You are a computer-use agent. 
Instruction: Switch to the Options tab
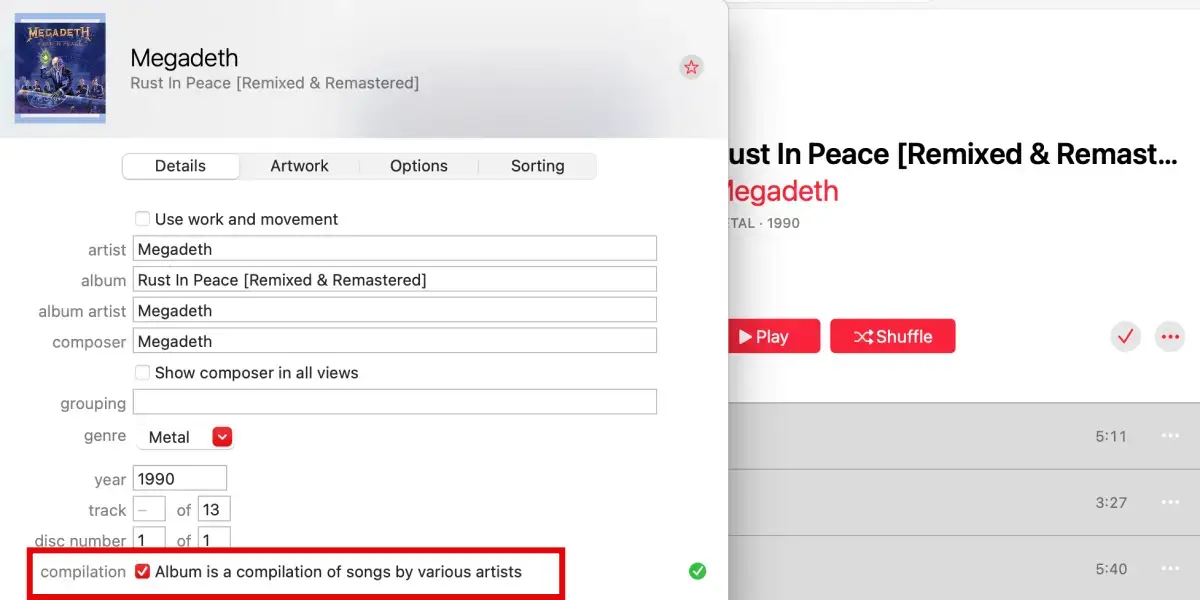click(419, 166)
